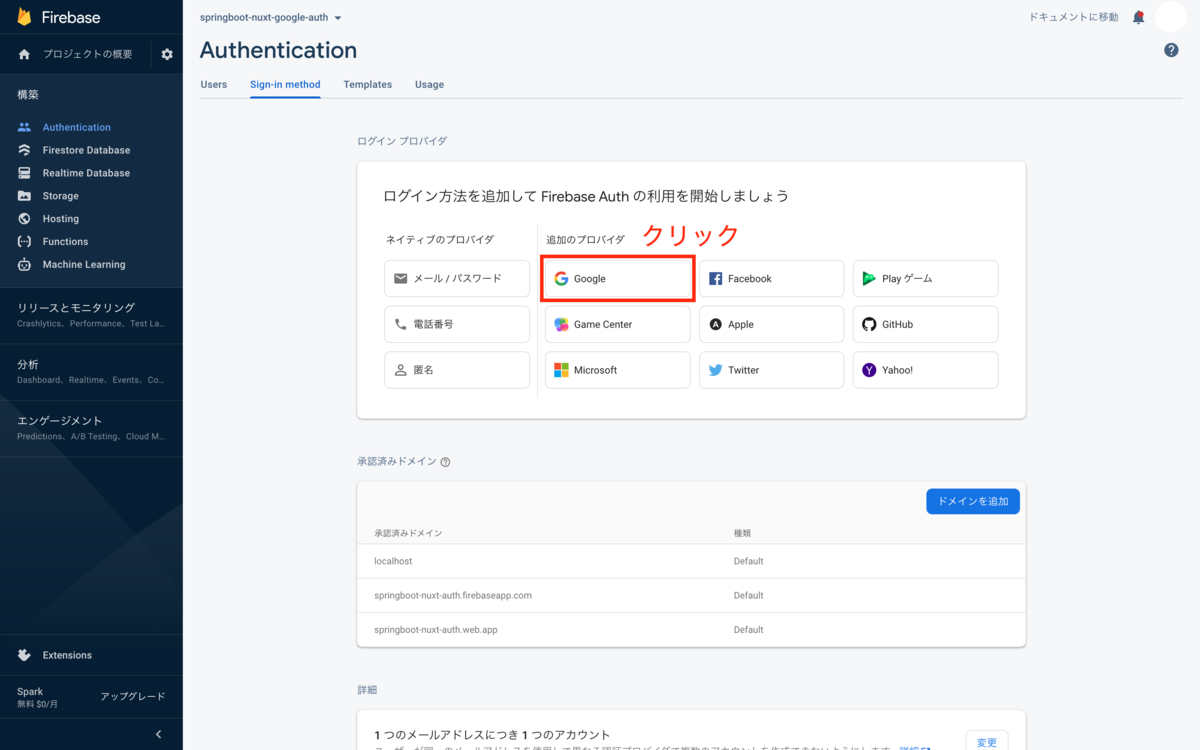This screenshot has height=750, width=1200.
Task: Switch to the Users tab
Action: click(x=214, y=84)
